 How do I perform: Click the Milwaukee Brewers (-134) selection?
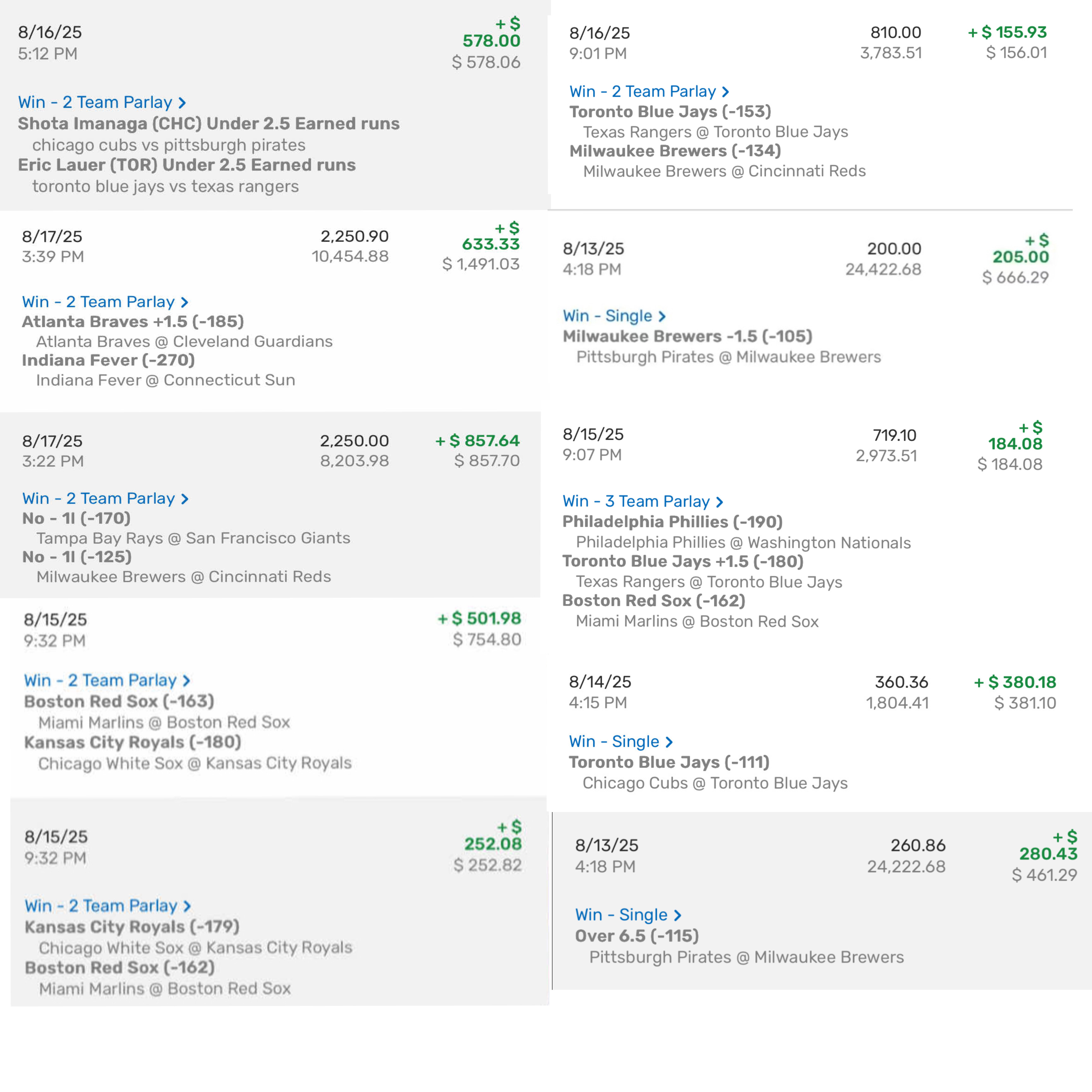676,151
